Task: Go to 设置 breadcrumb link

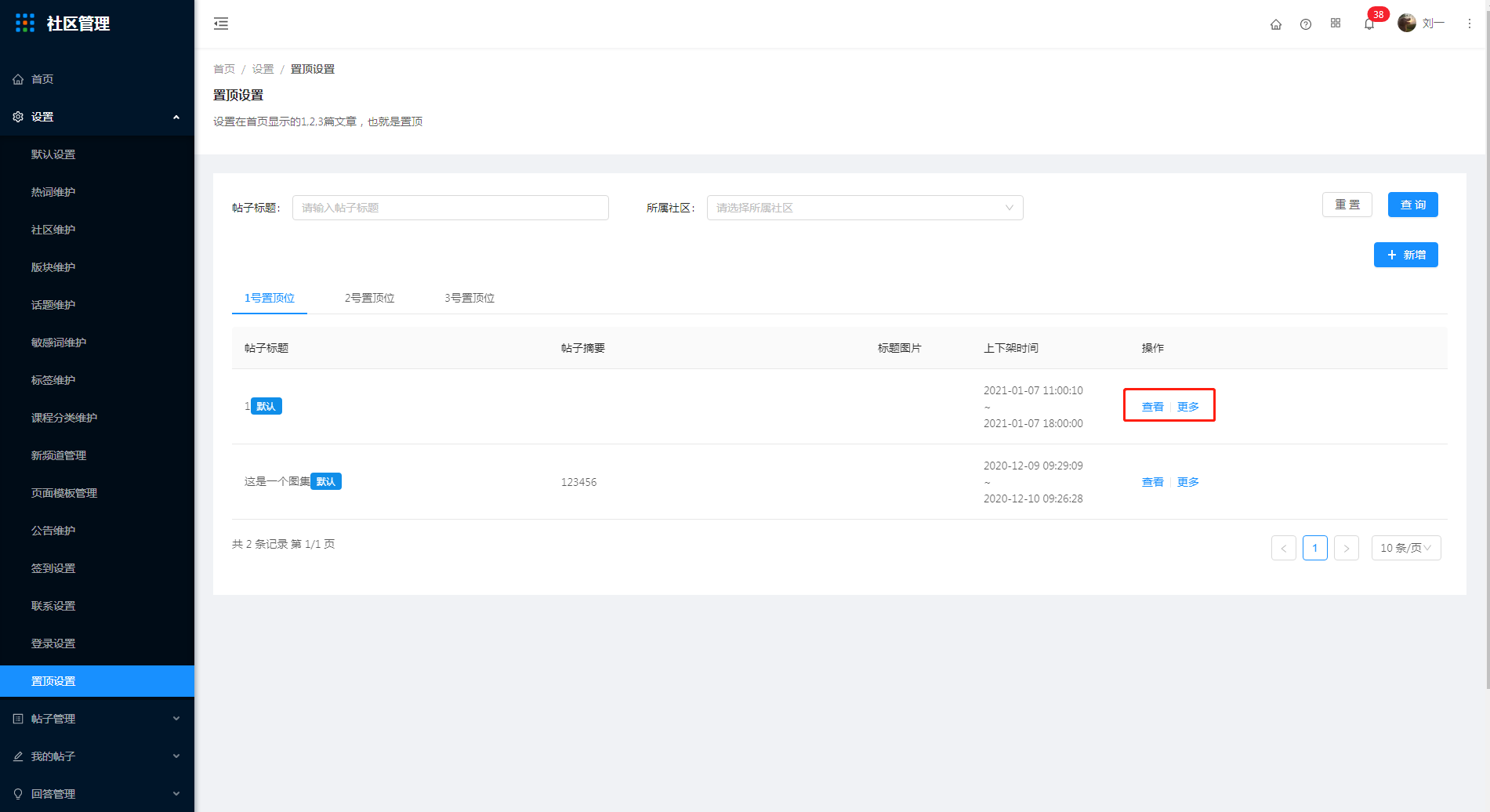Action: pyautogui.click(x=263, y=69)
